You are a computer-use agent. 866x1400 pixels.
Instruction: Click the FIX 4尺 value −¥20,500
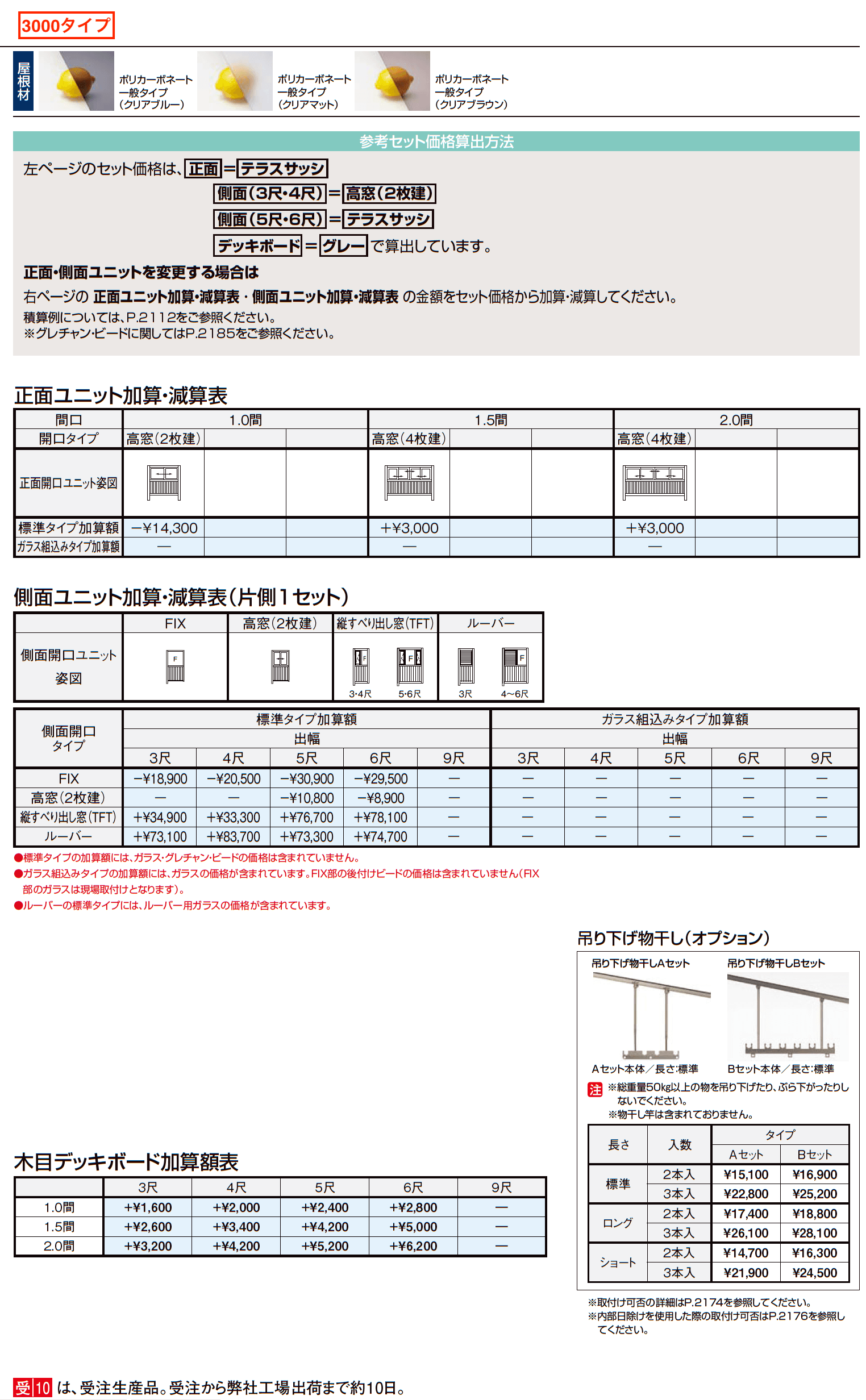pos(233,779)
